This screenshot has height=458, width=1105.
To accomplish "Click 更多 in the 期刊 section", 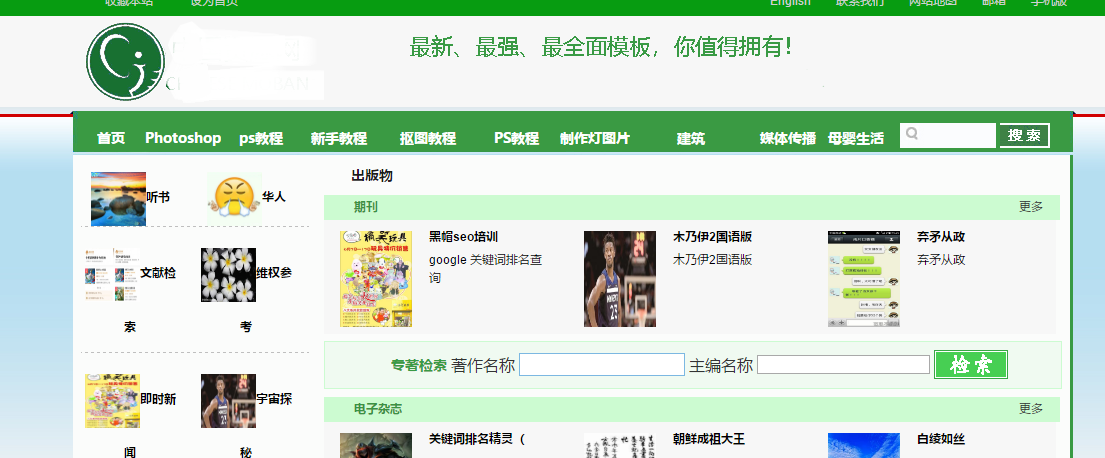I will pyautogui.click(x=1031, y=207).
